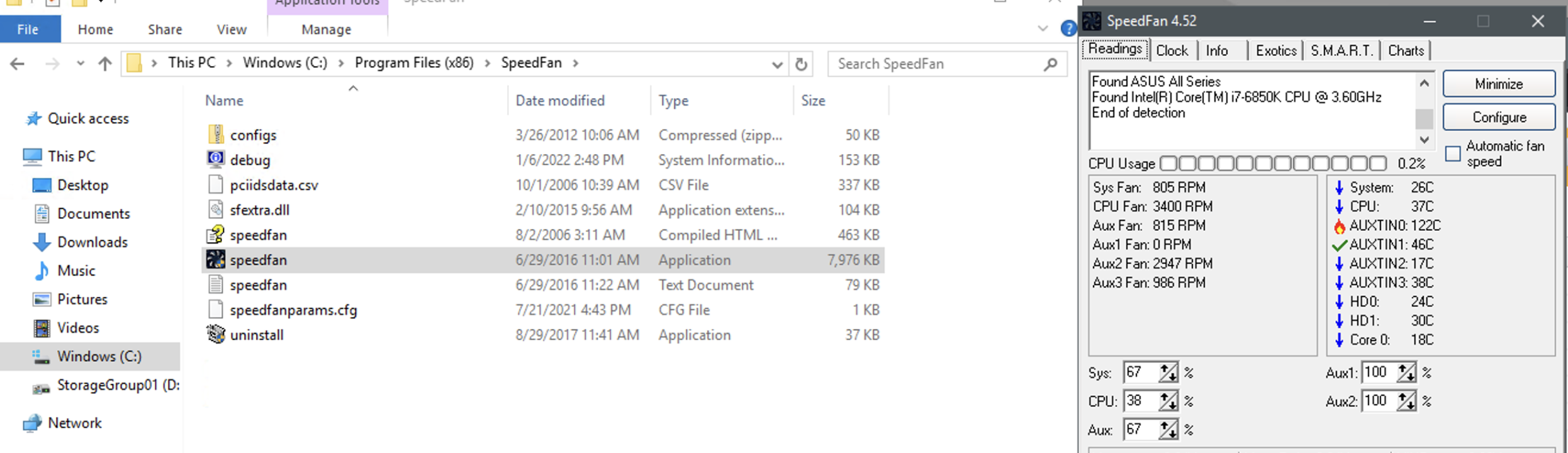This screenshot has width=1568, height=453.
Task: Select the speedfanparams.cfg file icon
Action: [216, 310]
